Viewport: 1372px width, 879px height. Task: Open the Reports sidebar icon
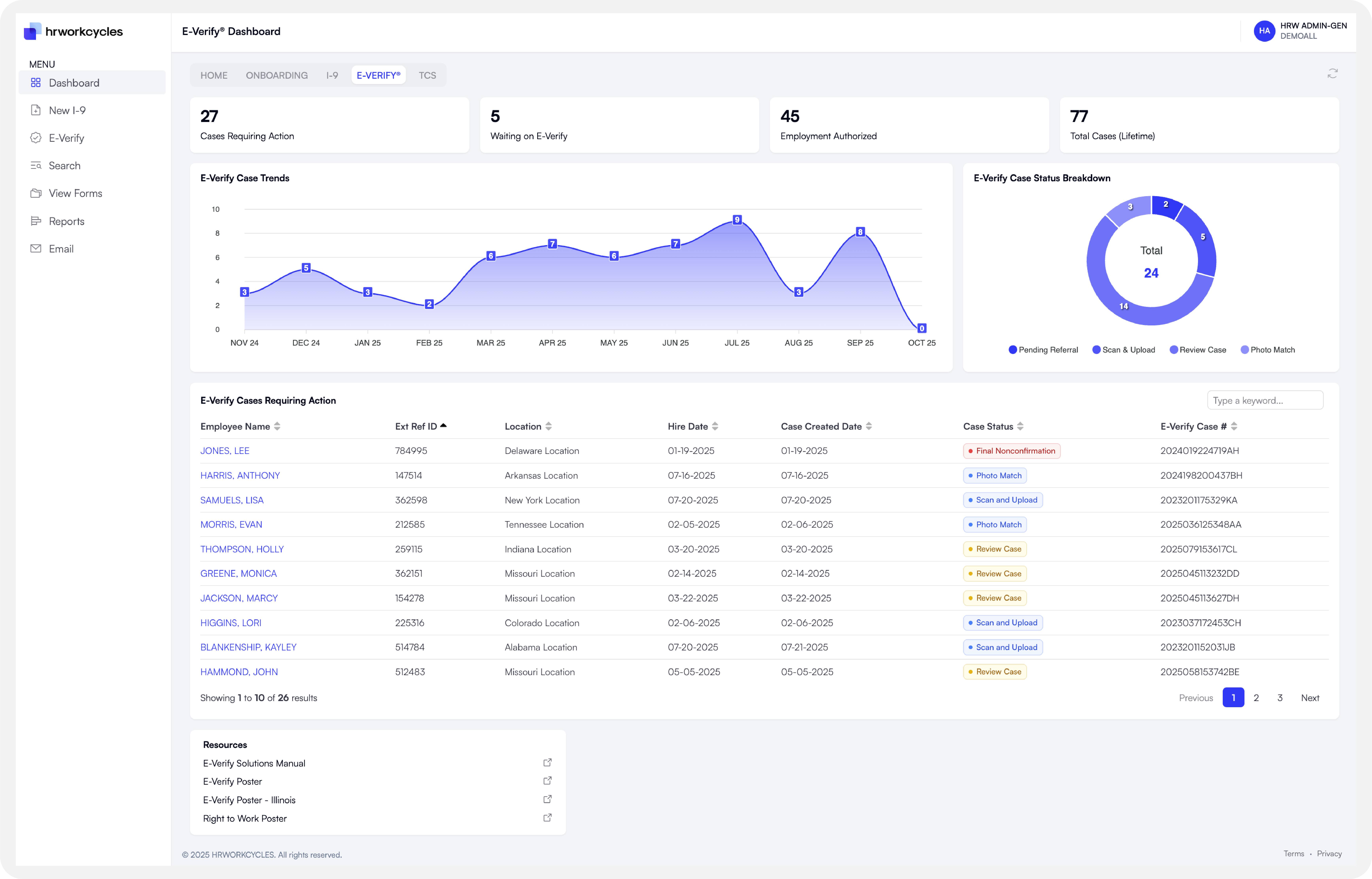point(36,221)
